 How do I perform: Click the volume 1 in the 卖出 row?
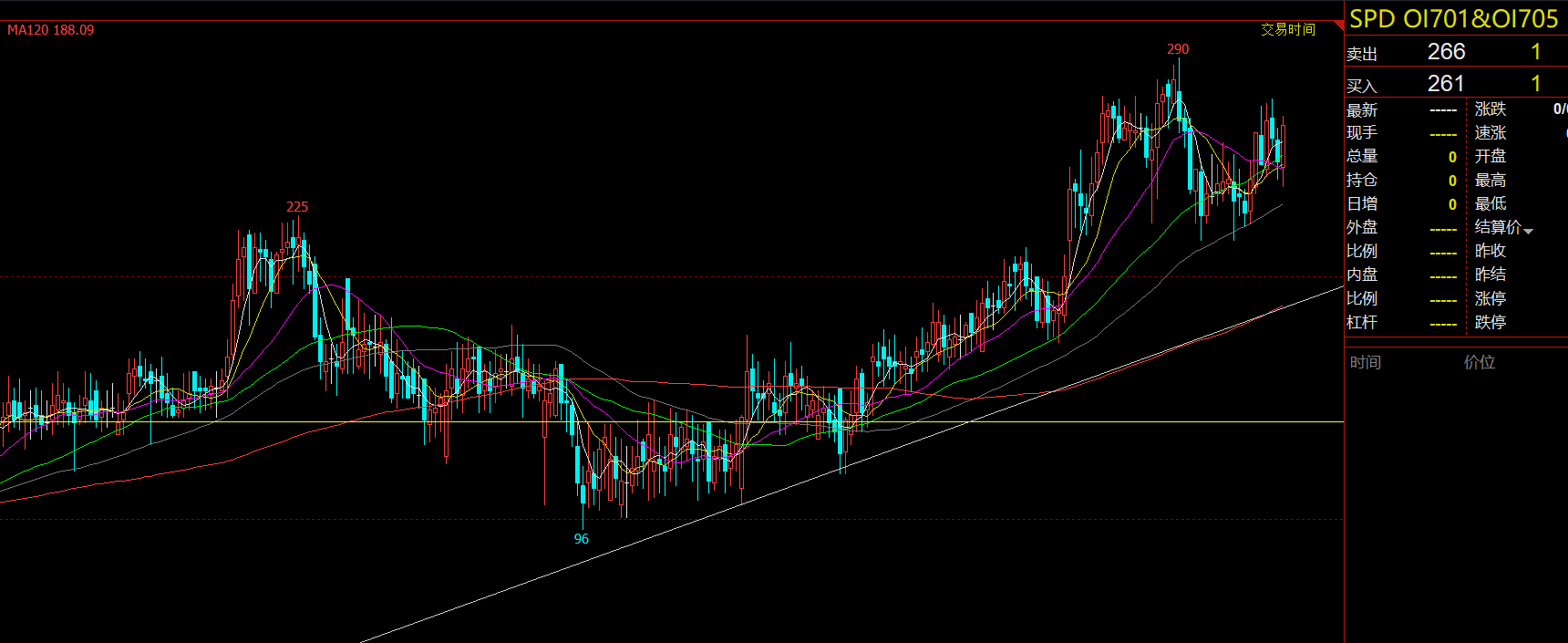pyautogui.click(x=1536, y=52)
